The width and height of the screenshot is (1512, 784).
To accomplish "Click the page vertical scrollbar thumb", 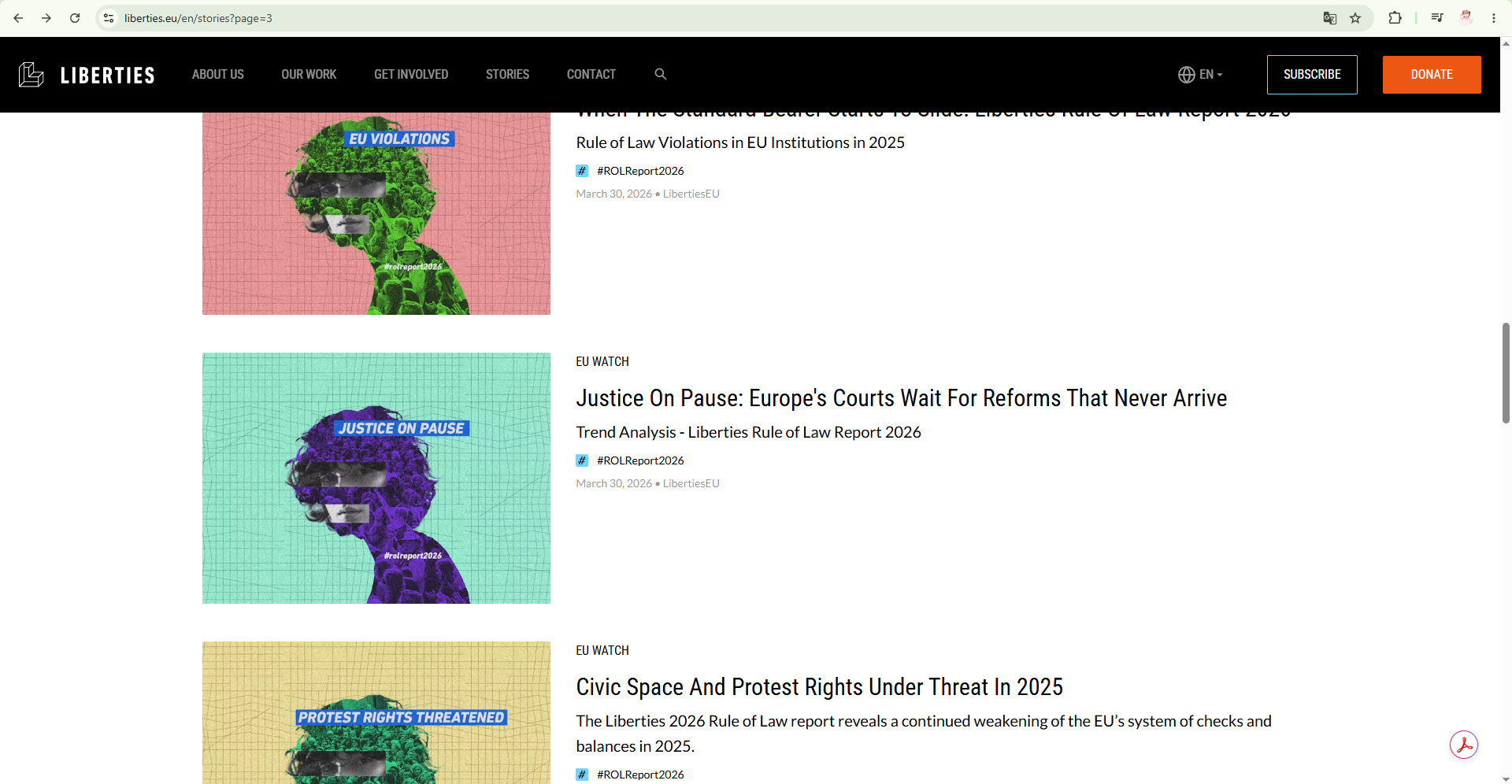I will (x=1506, y=373).
